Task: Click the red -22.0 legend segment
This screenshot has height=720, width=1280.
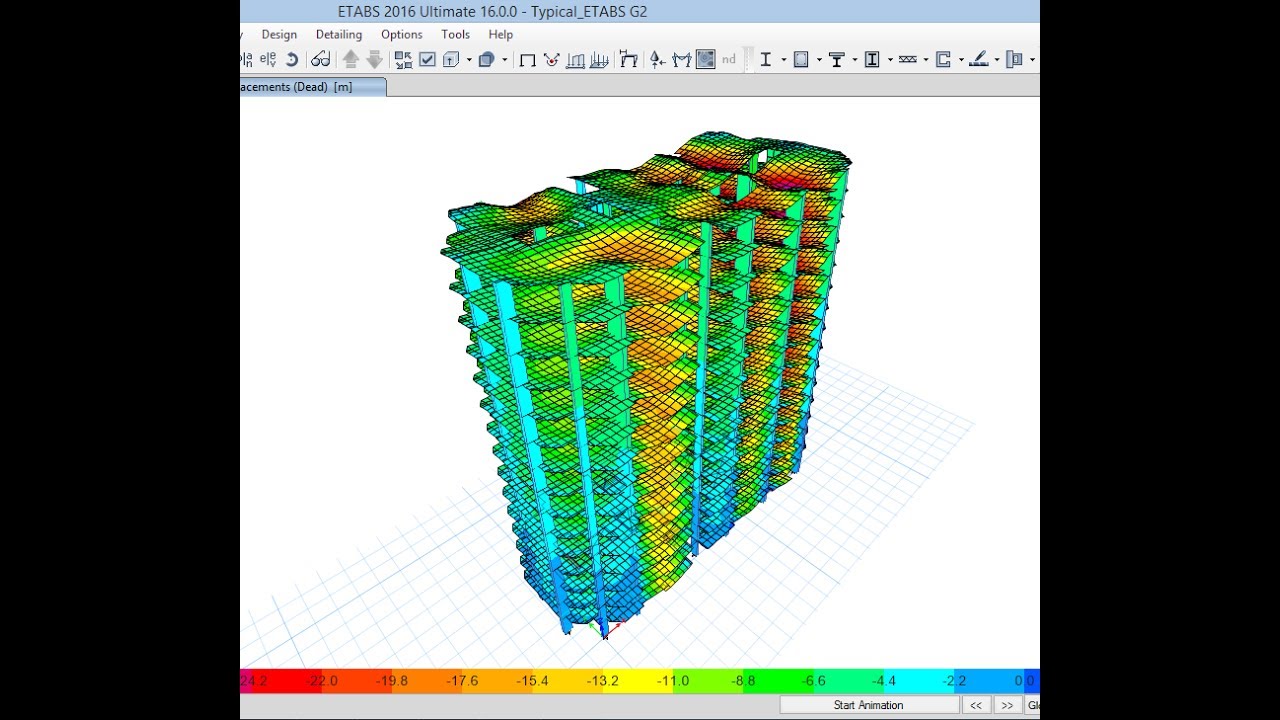Action: 288,681
